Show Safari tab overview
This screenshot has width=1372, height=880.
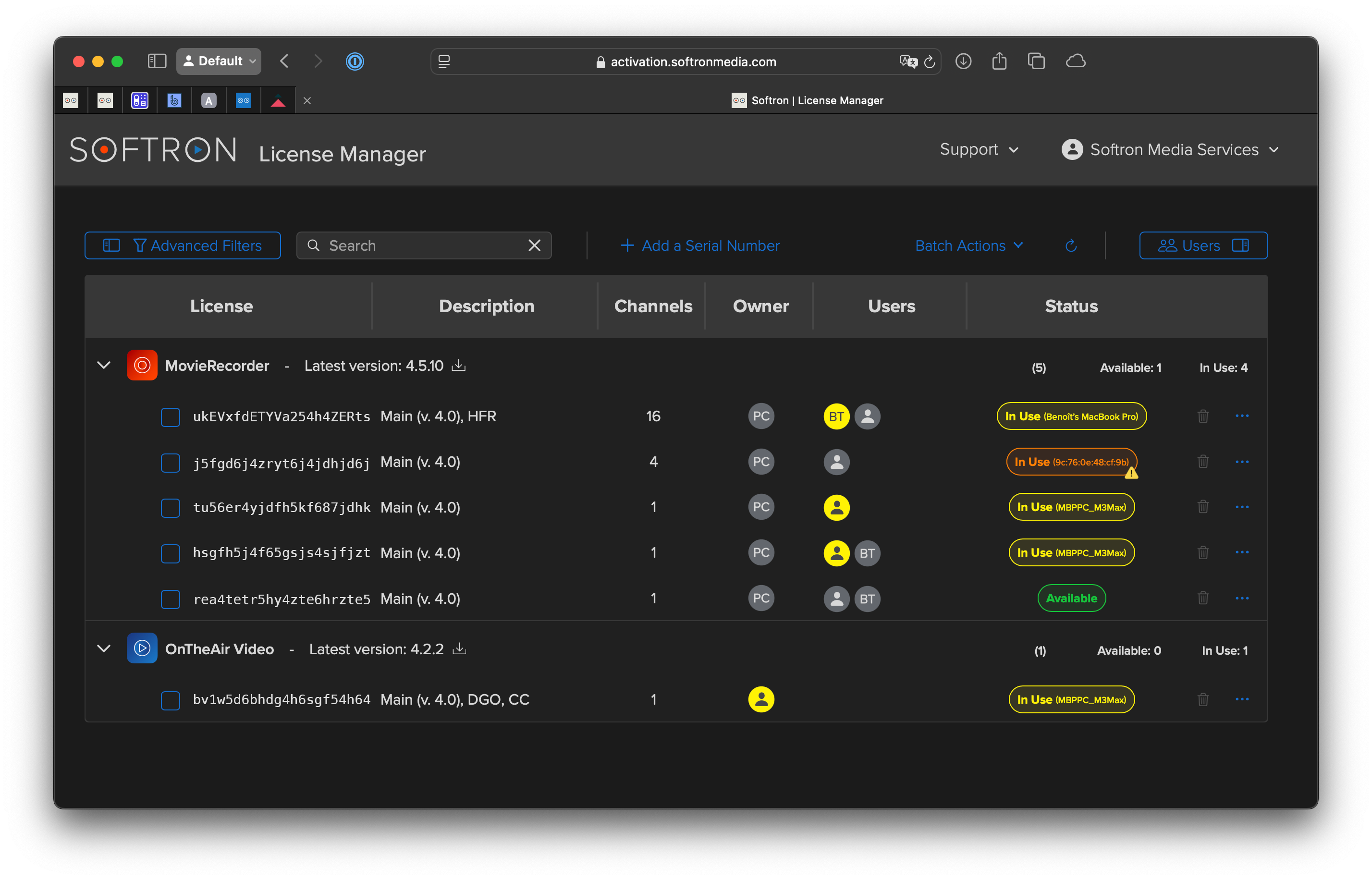click(x=1036, y=61)
